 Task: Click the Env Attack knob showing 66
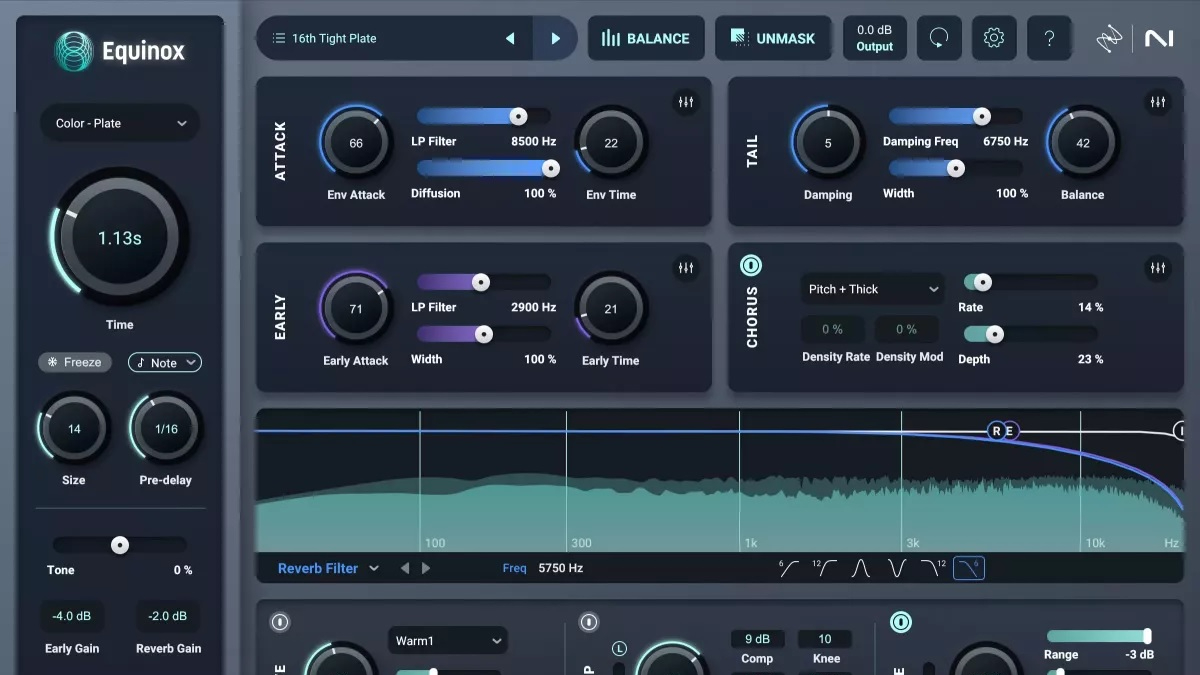tap(356, 143)
